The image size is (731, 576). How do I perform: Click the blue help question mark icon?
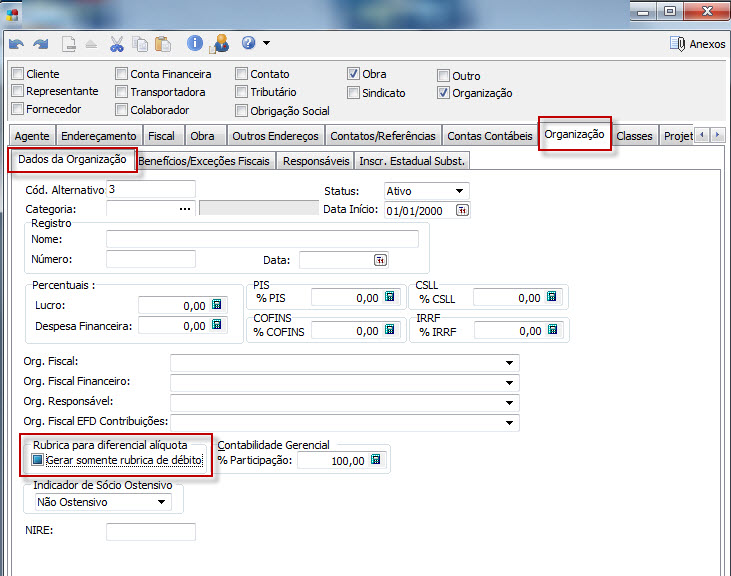248,44
